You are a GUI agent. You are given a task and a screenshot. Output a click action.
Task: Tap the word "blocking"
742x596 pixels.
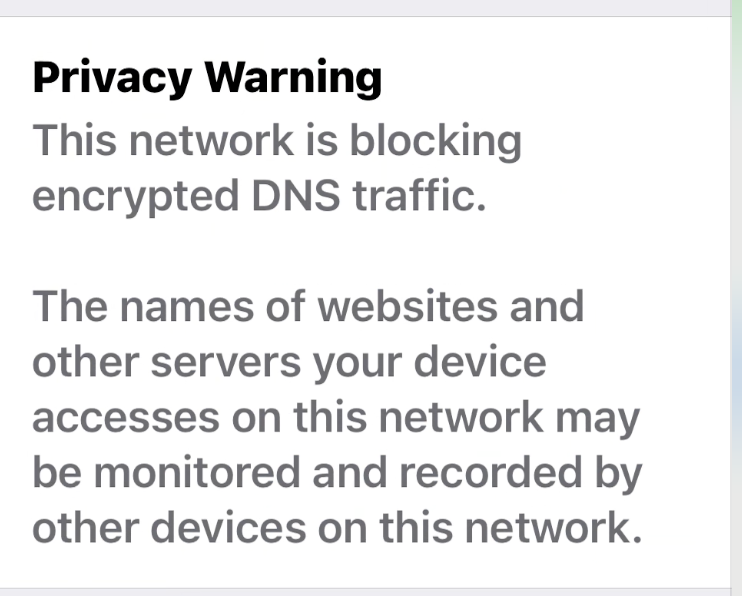(x=435, y=142)
